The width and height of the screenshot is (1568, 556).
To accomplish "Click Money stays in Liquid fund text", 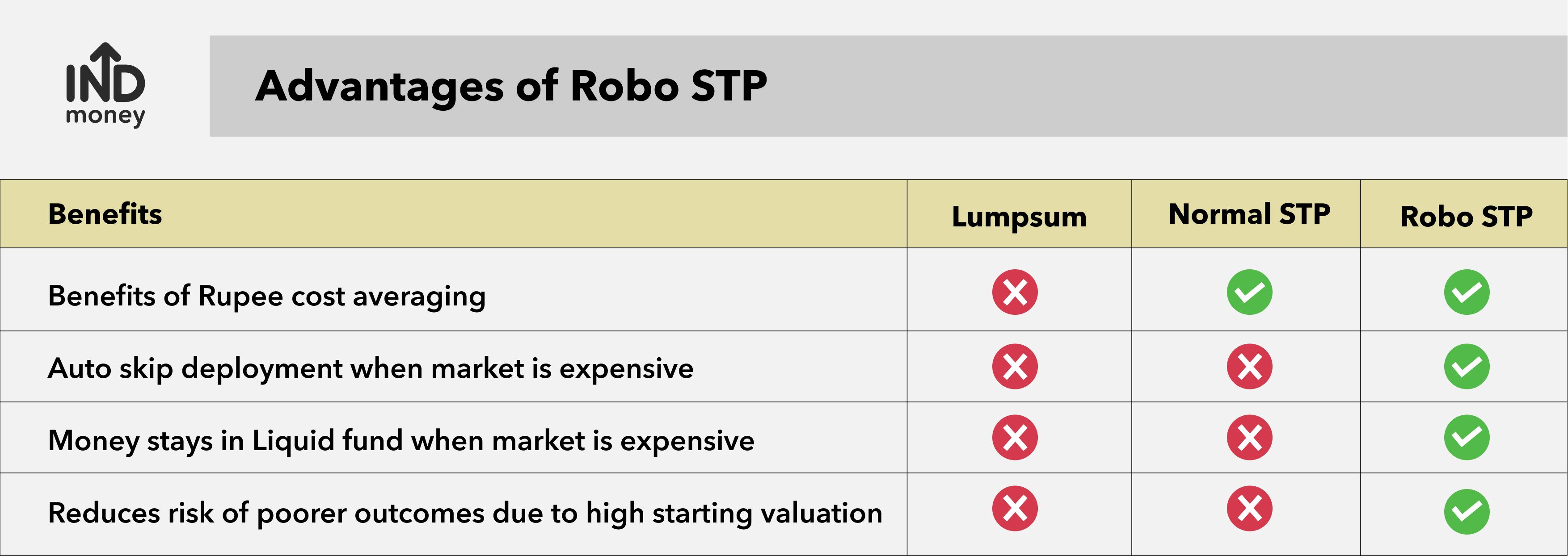I will [x=401, y=441].
